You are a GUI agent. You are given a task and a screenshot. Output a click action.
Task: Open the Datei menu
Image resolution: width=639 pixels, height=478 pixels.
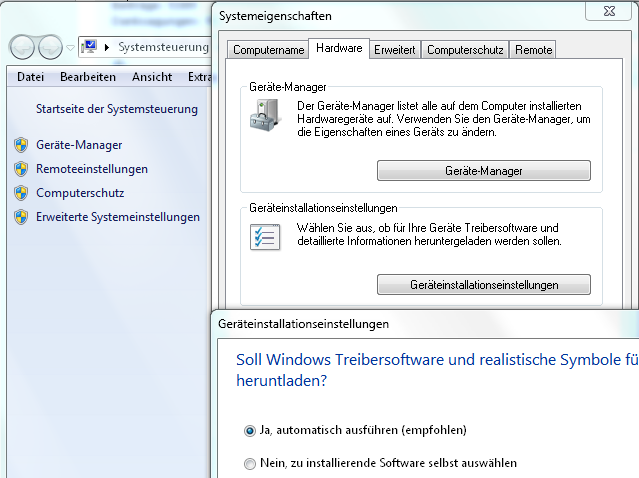click(x=31, y=77)
